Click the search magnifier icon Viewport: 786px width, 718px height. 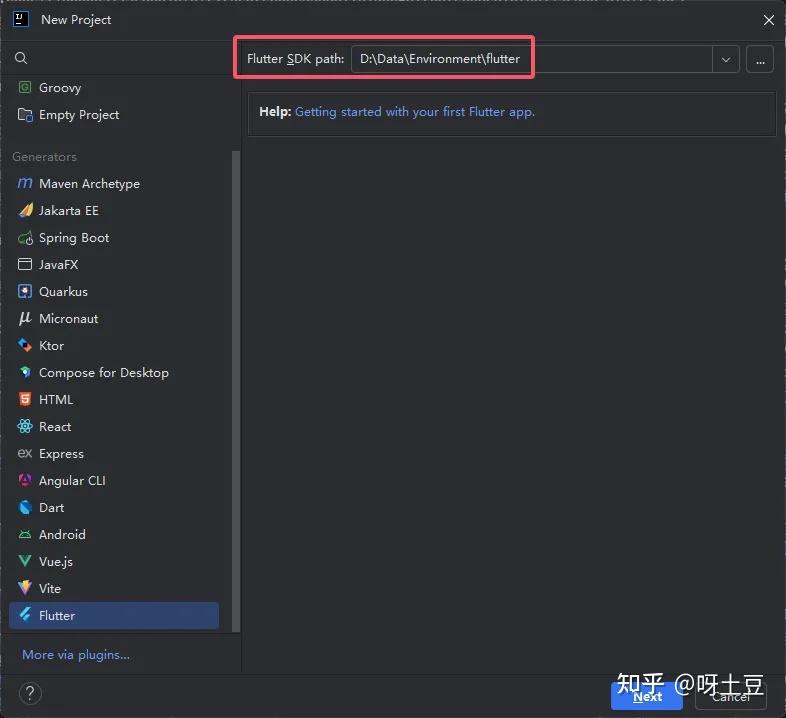point(21,58)
